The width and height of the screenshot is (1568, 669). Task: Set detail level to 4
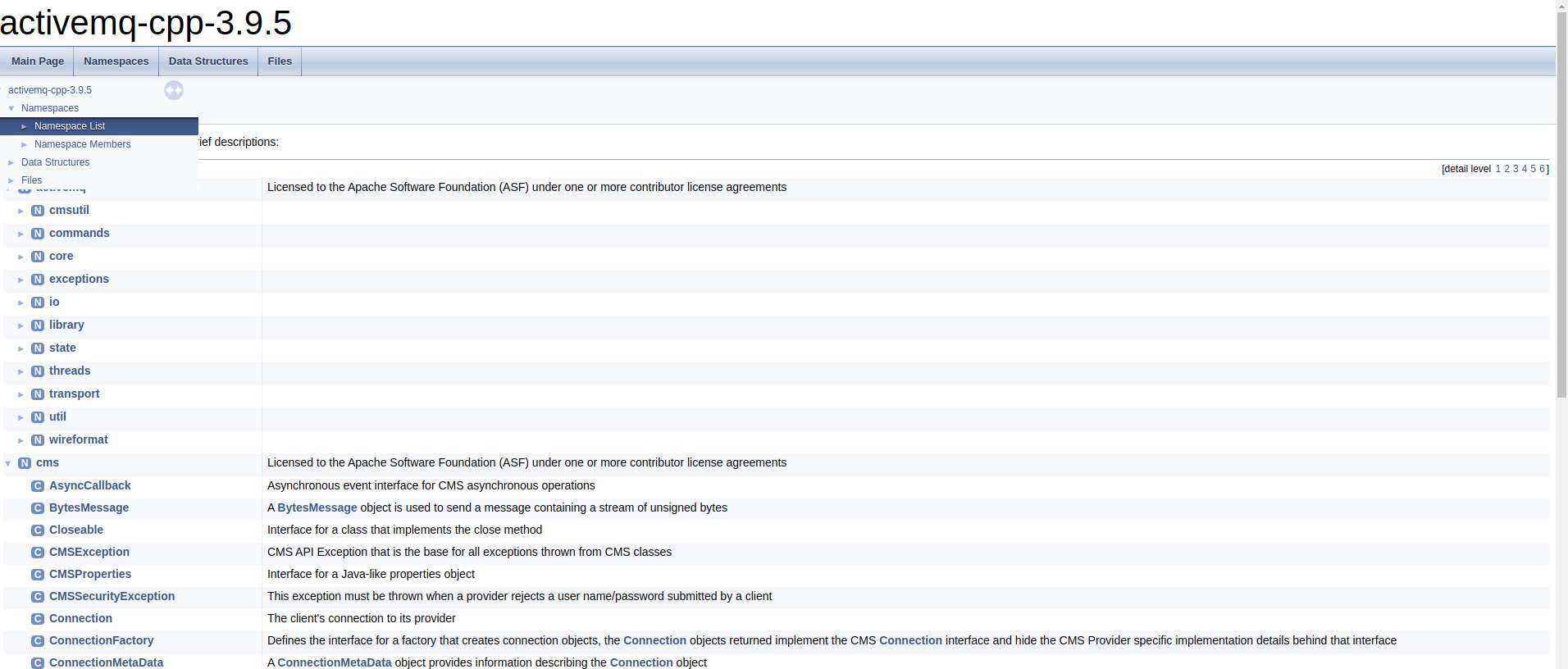[1525, 169]
